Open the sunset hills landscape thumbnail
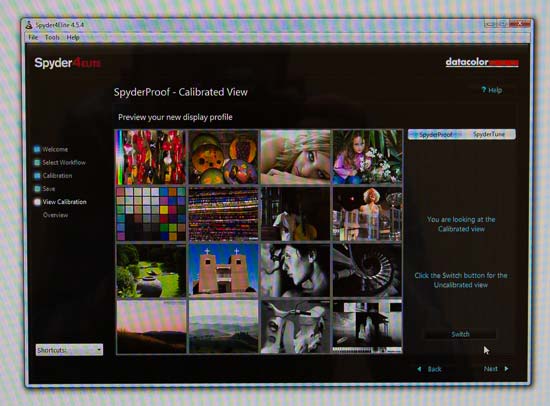Screen dimensions: 550x406 coord(151,327)
